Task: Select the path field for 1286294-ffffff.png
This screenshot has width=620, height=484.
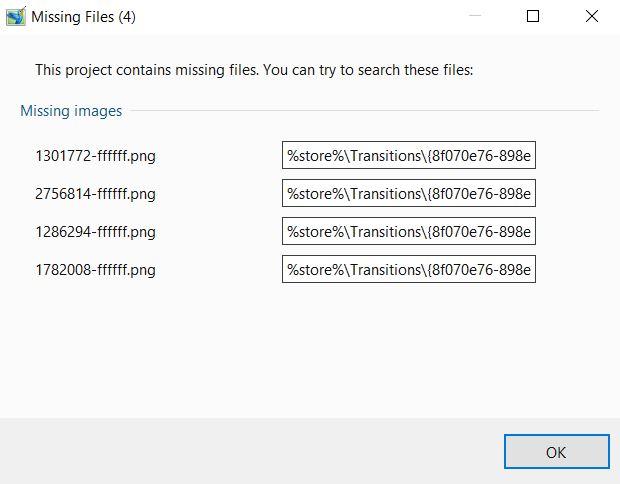Action: tap(408, 232)
